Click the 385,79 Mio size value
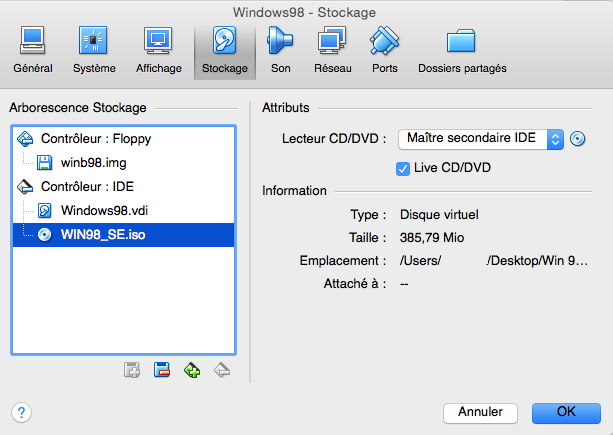 pyautogui.click(x=432, y=238)
